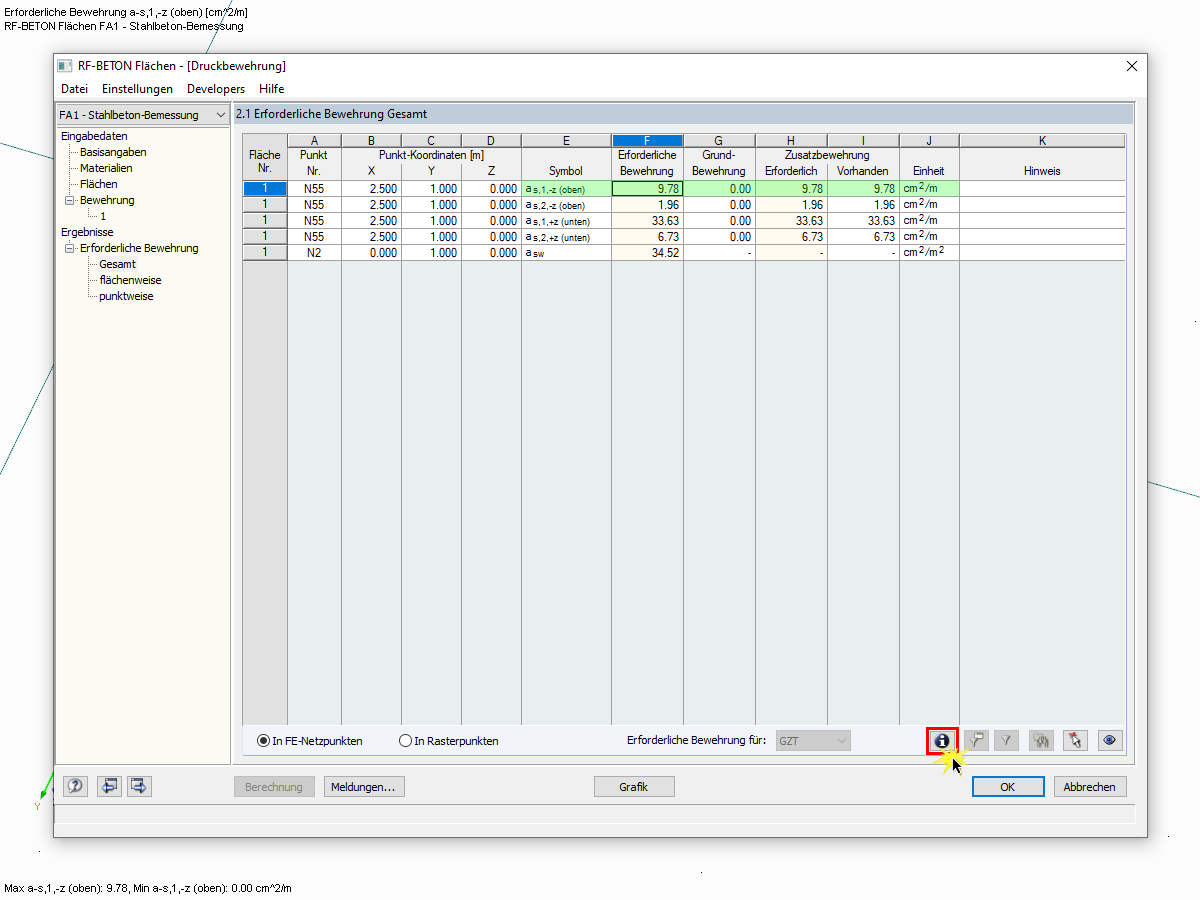This screenshot has width=1200, height=900.
Task: Click the info icon for reinforcement details
Action: [x=941, y=740]
